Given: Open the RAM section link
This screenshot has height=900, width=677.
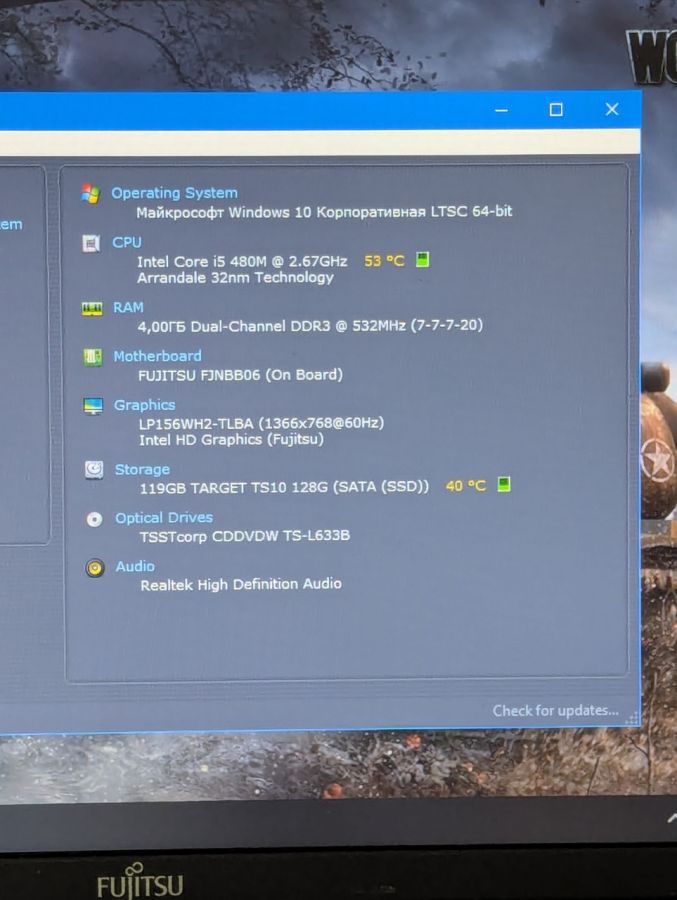Looking at the screenshot, I should point(128,308).
